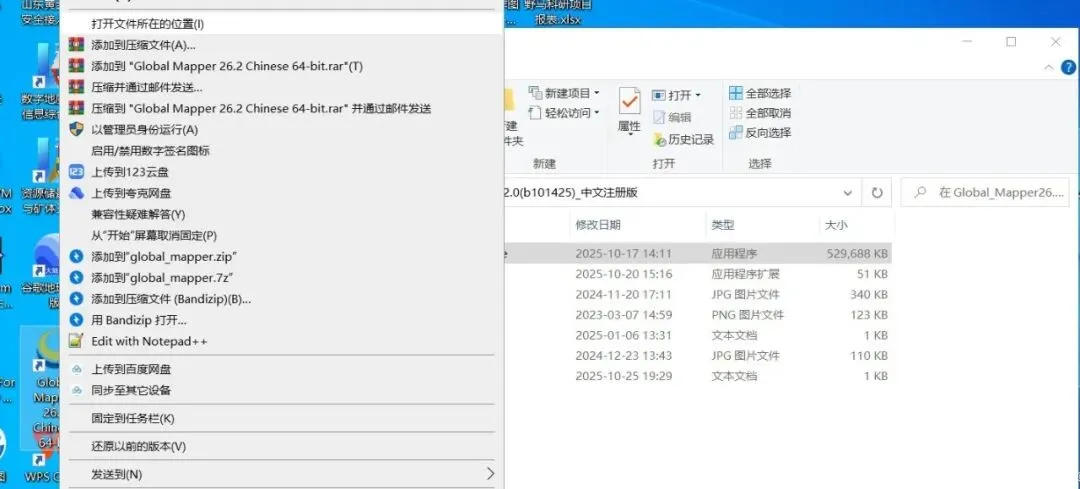This screenshot has width=1080, height=489.
Task: Open 历史记录 in the ribbon
Action: click(683, 140)
